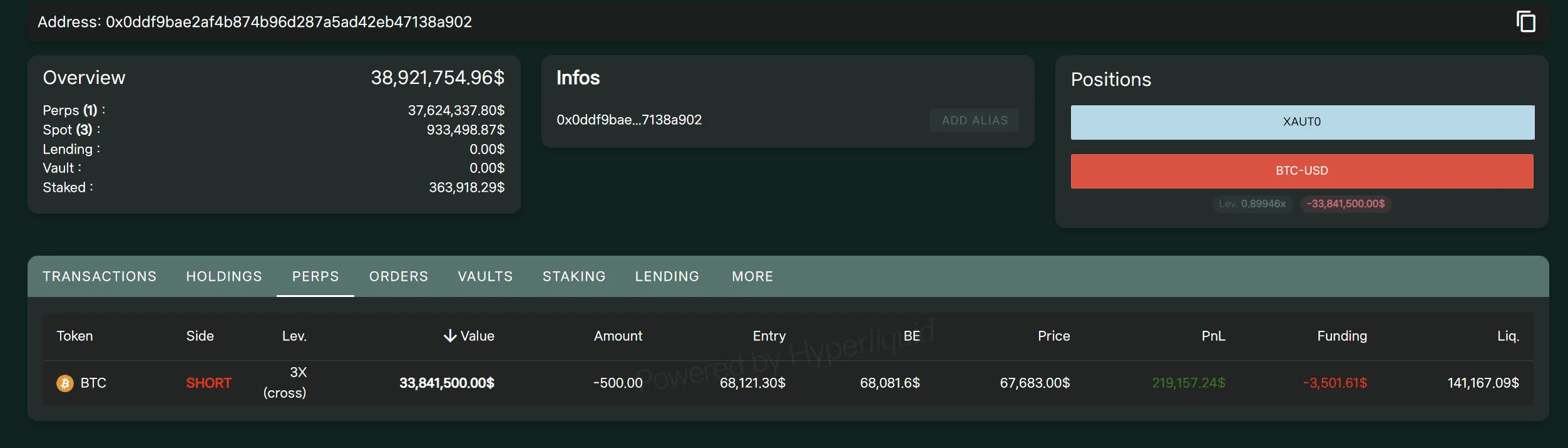
Task: Sort by the Value column arrow
Action: coord(449,336)
